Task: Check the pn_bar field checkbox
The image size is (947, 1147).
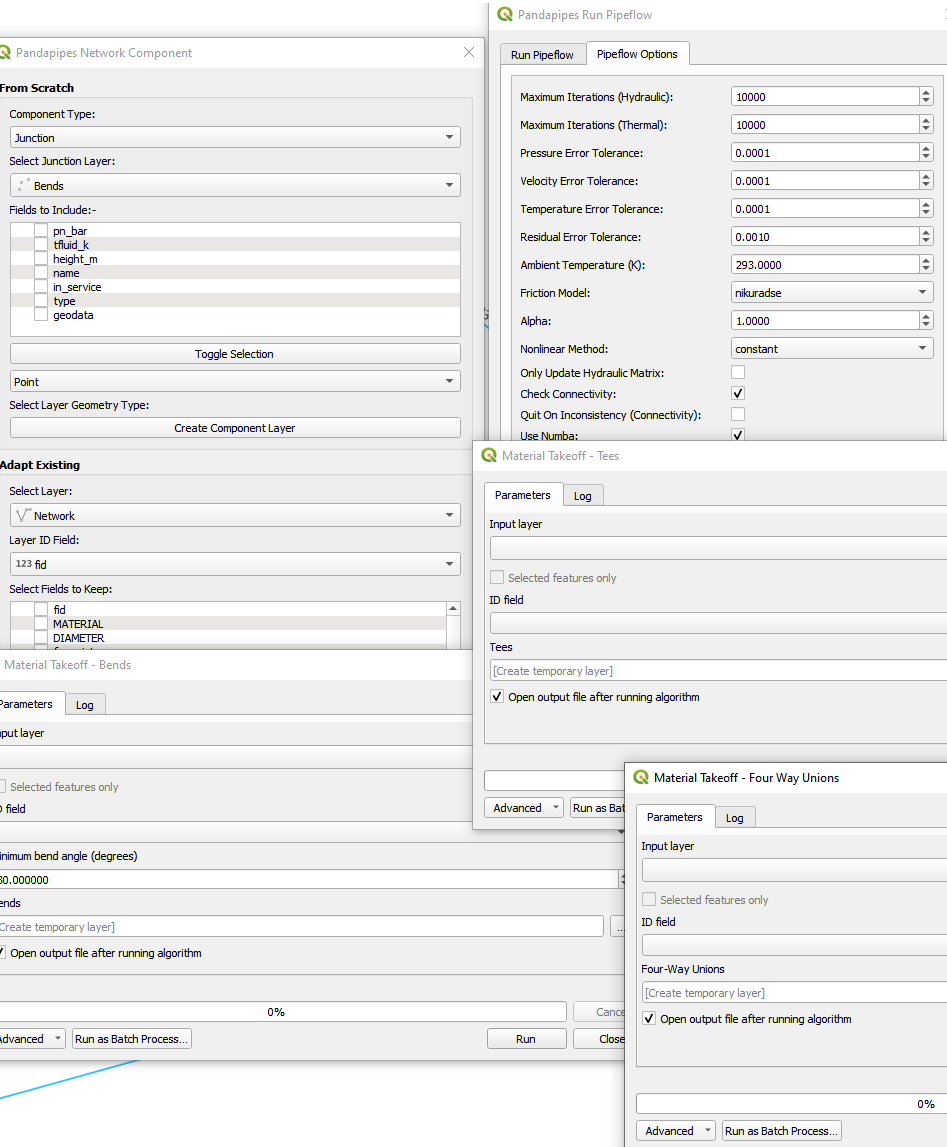Action: [x=41, y=230]
